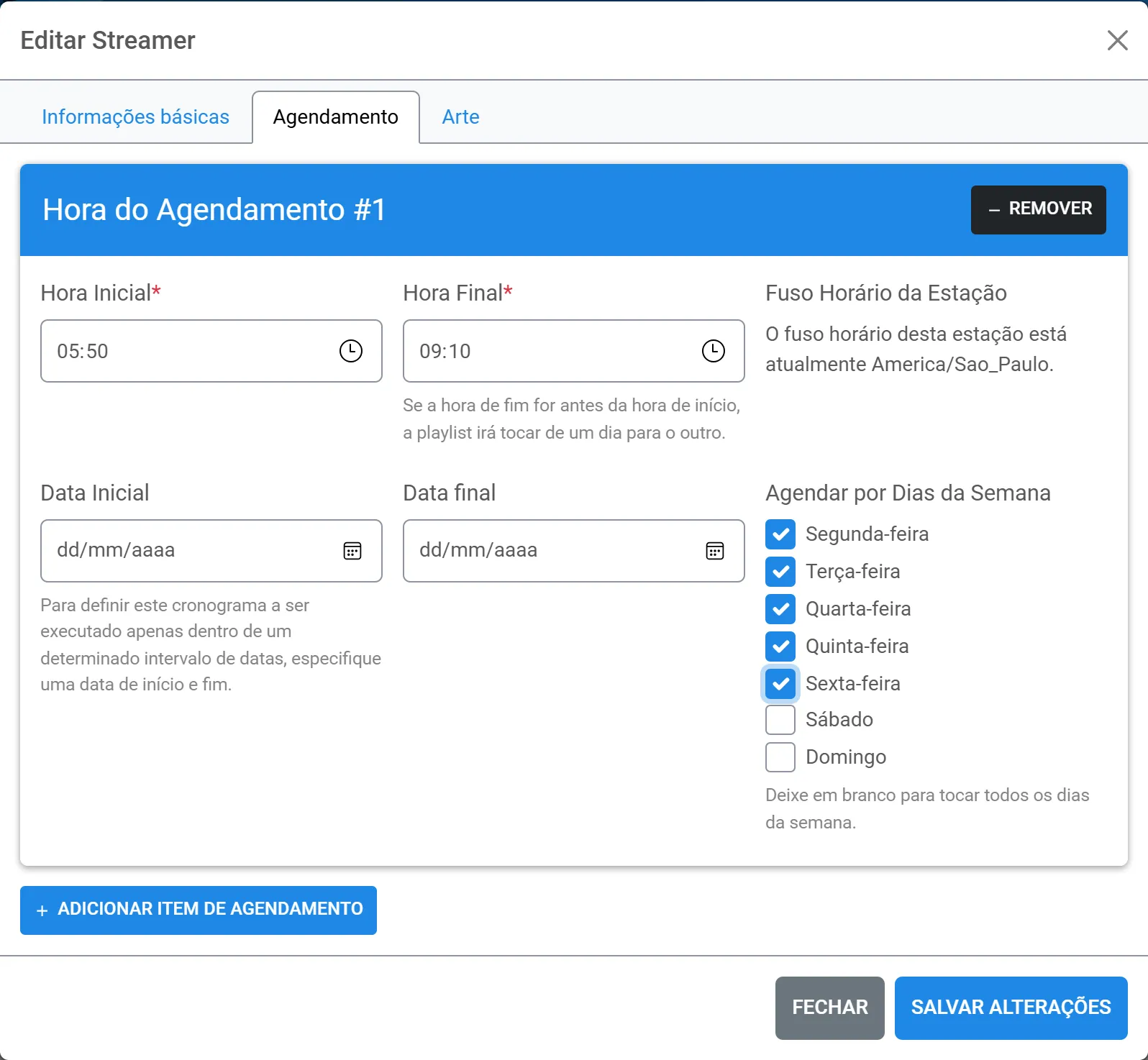Viewport: 1148px width, 1060px height.
Task: Switch to Informações básicas tab
Action: [x=135, y=116]
